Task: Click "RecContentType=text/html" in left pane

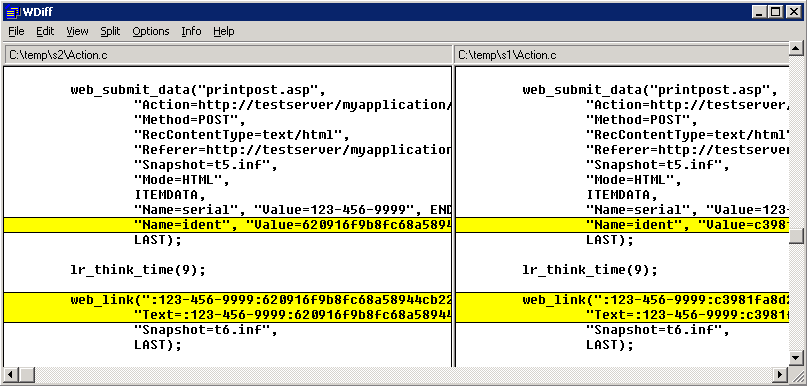Action: [x=242, y=135]
